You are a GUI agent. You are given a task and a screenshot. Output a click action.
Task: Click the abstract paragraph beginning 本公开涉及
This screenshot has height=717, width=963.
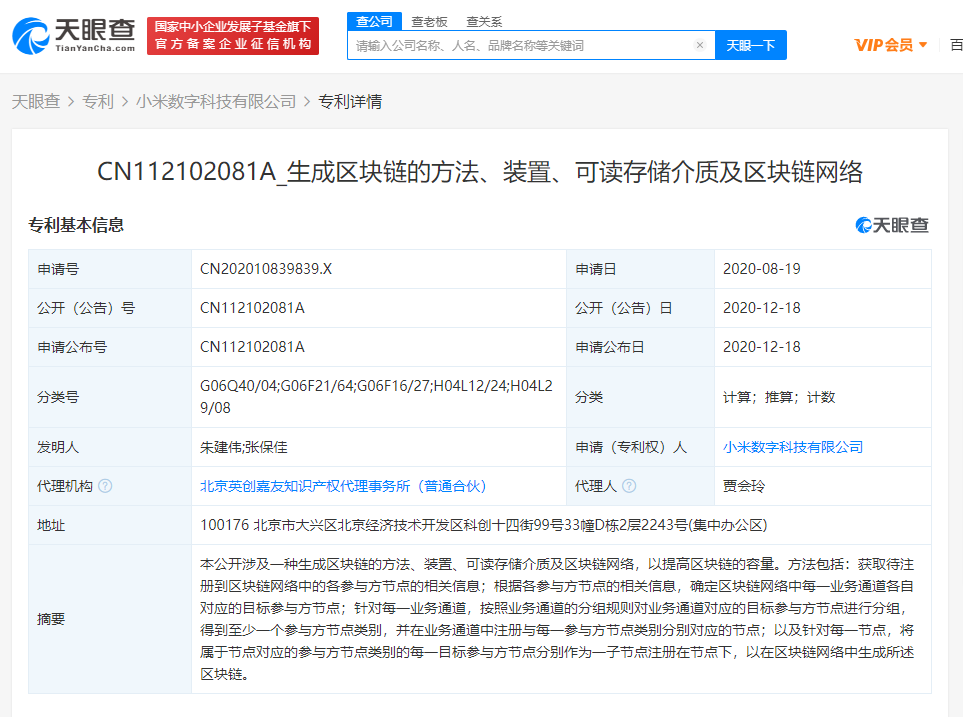(x=557, y=619)
